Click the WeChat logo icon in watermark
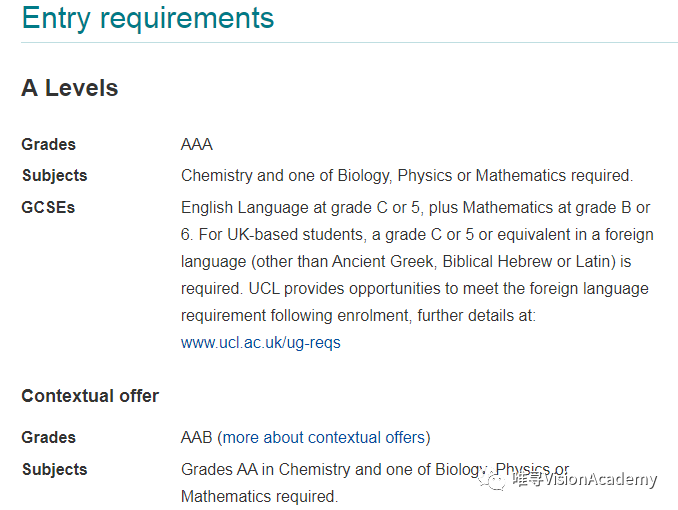 pyautogui.click(x=492, y=479)
